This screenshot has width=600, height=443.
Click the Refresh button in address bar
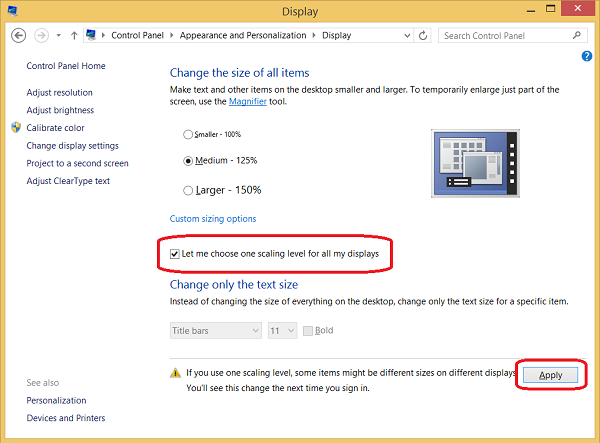[x=423, y=35]
